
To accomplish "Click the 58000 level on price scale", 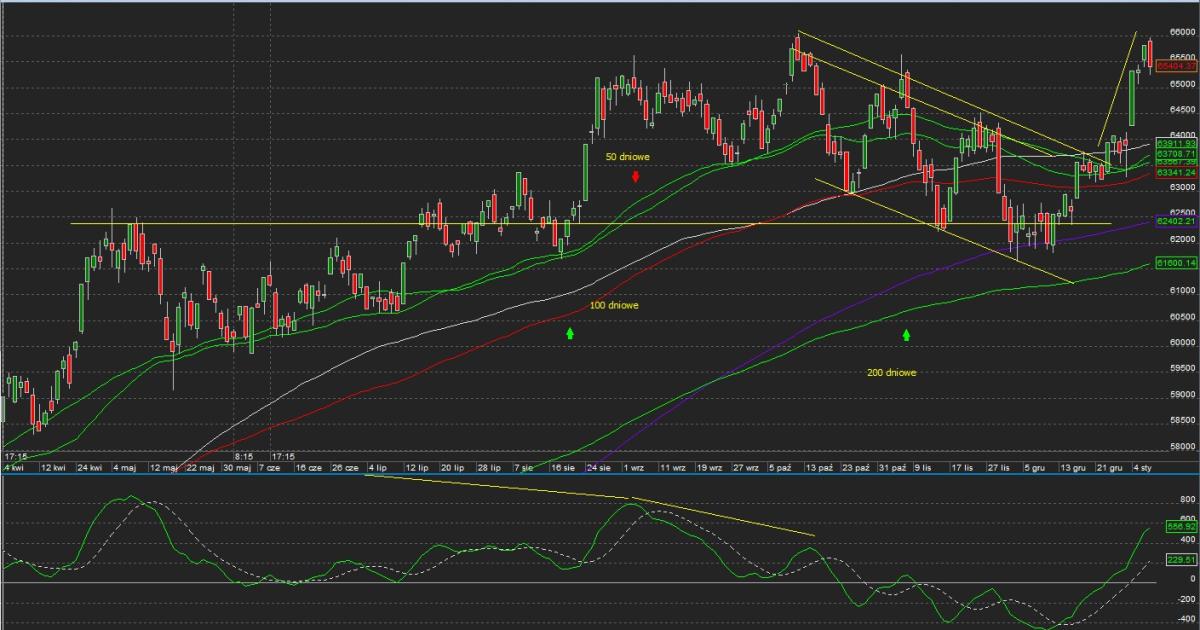I will tap(1183, 446).
